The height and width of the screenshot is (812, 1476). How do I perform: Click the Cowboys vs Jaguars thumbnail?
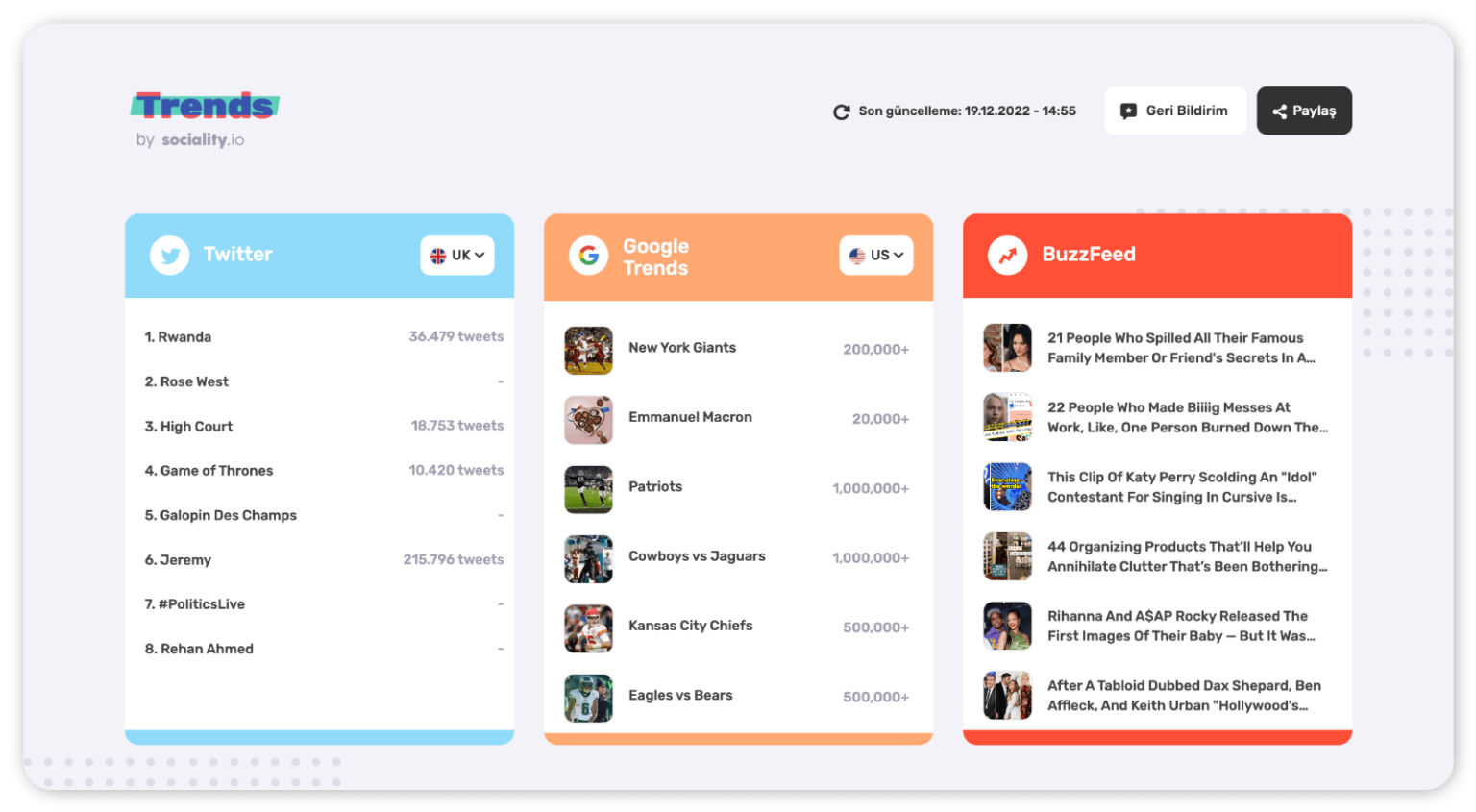point(589,559)
